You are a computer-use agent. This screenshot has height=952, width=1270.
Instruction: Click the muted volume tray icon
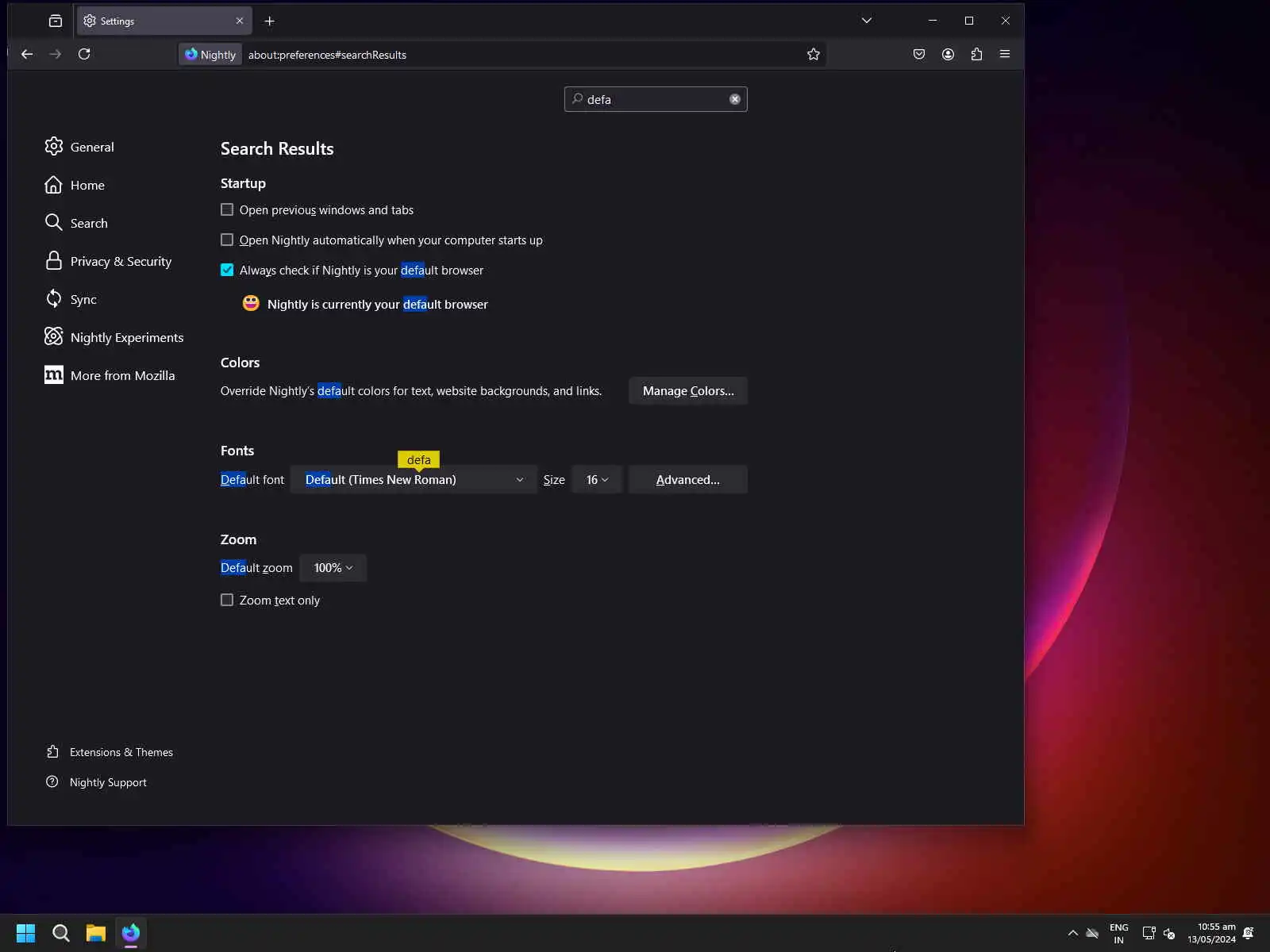pos(1169,933)
